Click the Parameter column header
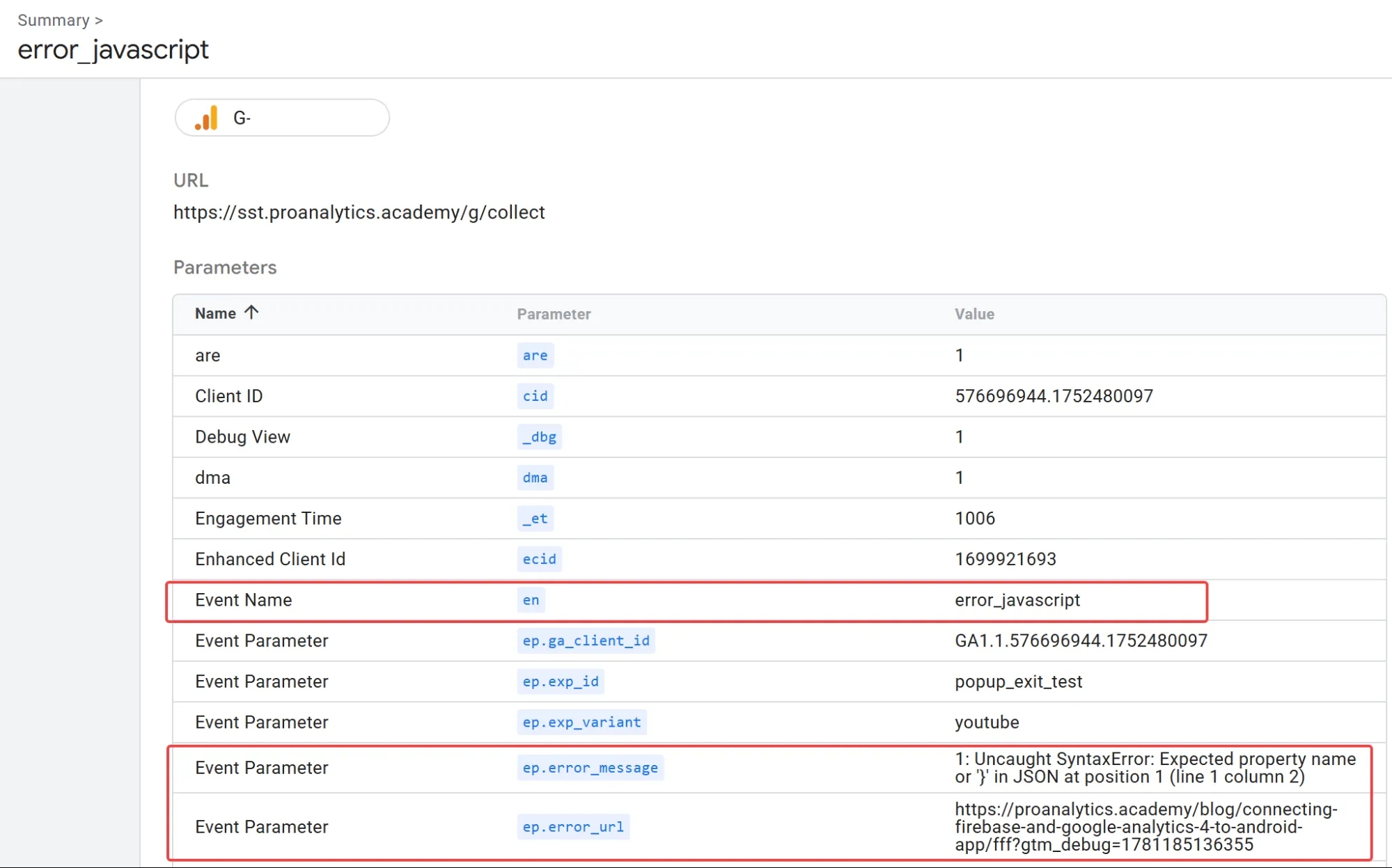This screenshot has width=1392, height=868. tap(554, 314)
